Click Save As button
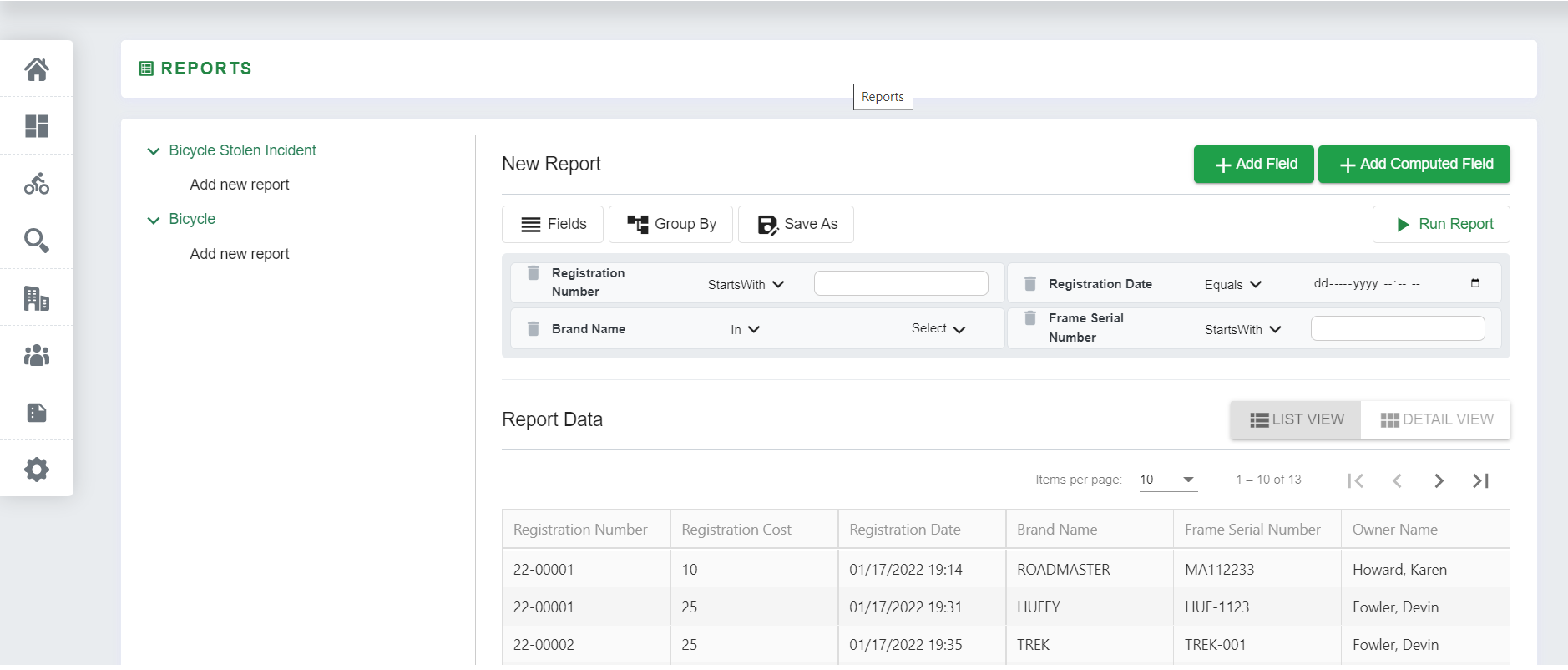 click(x=797, y=224)
